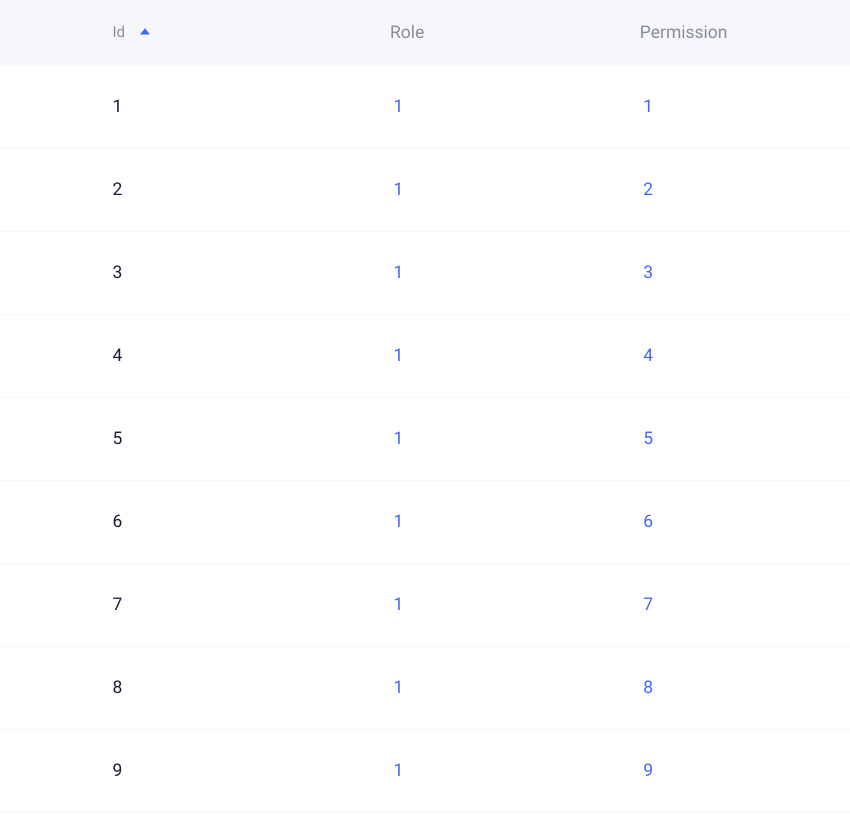Open Role link in row Id 4
Image resolution: width=850 pixels, height=831 pixels.
click(x=398, y=355)
